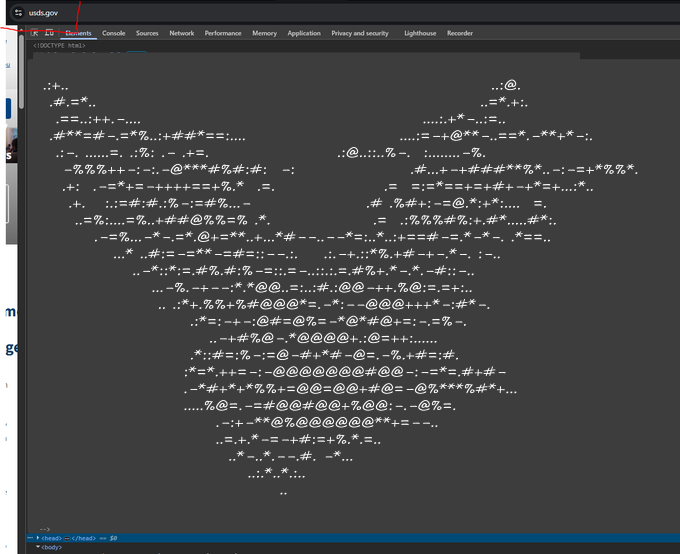Select the <!DOCTYPE html> line
680x554 pixels.
(59, 46)
